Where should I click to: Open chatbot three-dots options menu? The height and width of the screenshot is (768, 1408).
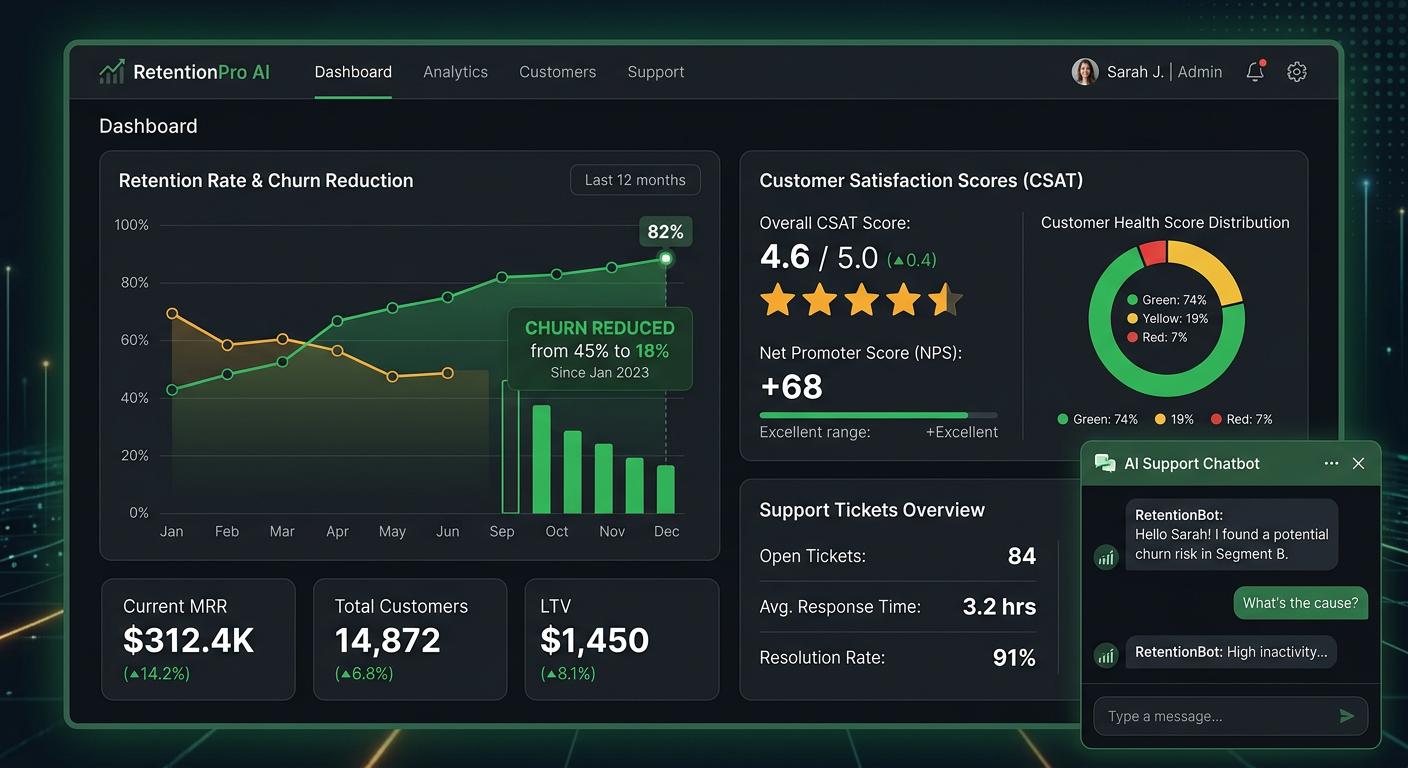pyautogui.click(x=1331, y=464)
